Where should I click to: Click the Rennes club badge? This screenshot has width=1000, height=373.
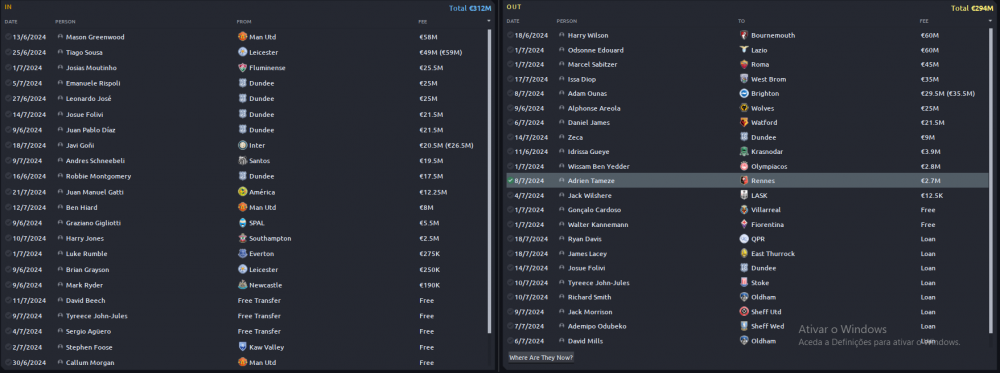pos(744,181)
